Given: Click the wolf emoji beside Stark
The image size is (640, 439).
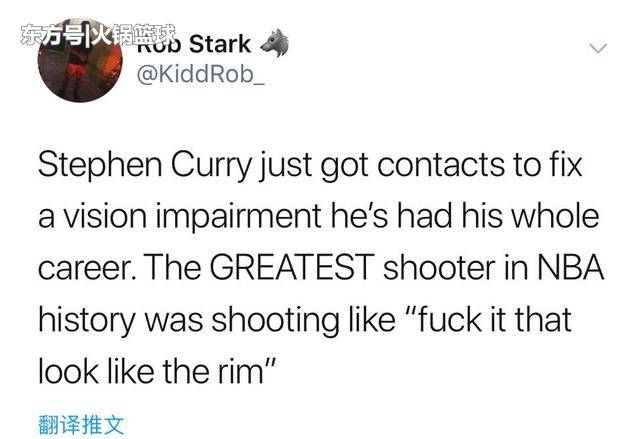Looking at the screenshot, I should coord(274,43).
